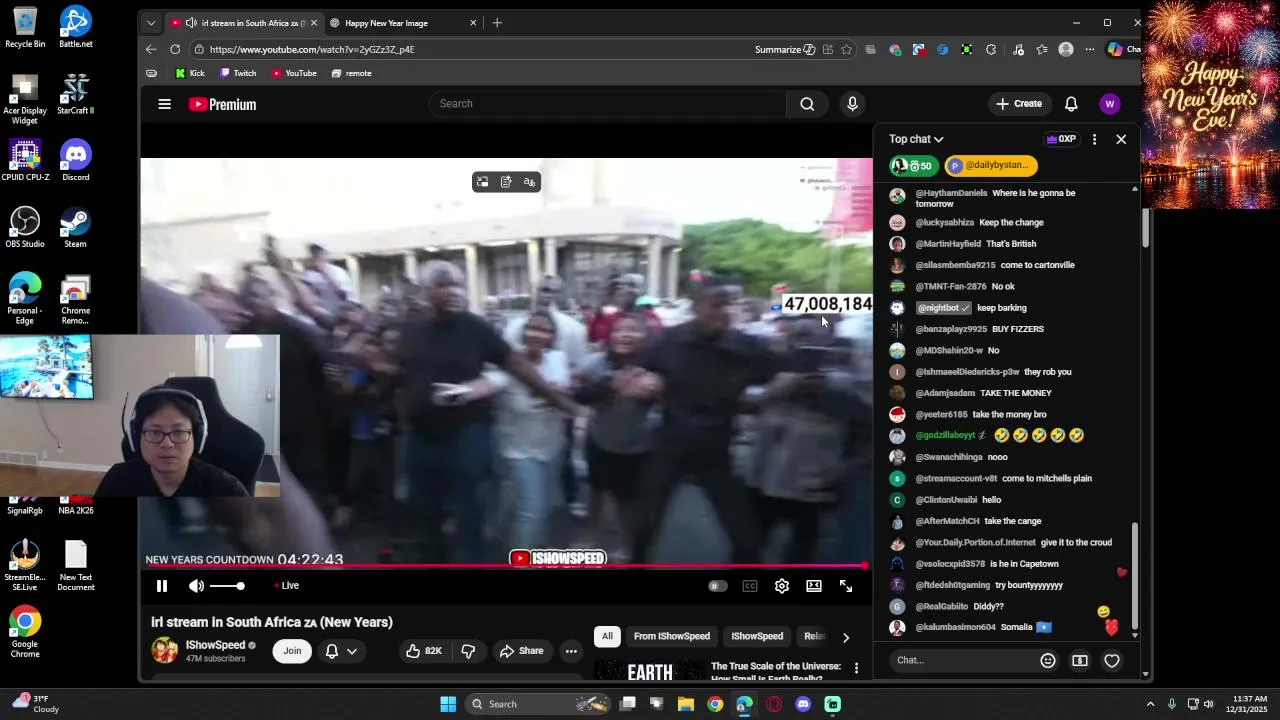Open YouTube hamburger guide menu
Screen dimensions: 1280x720
tap(165, 104)
